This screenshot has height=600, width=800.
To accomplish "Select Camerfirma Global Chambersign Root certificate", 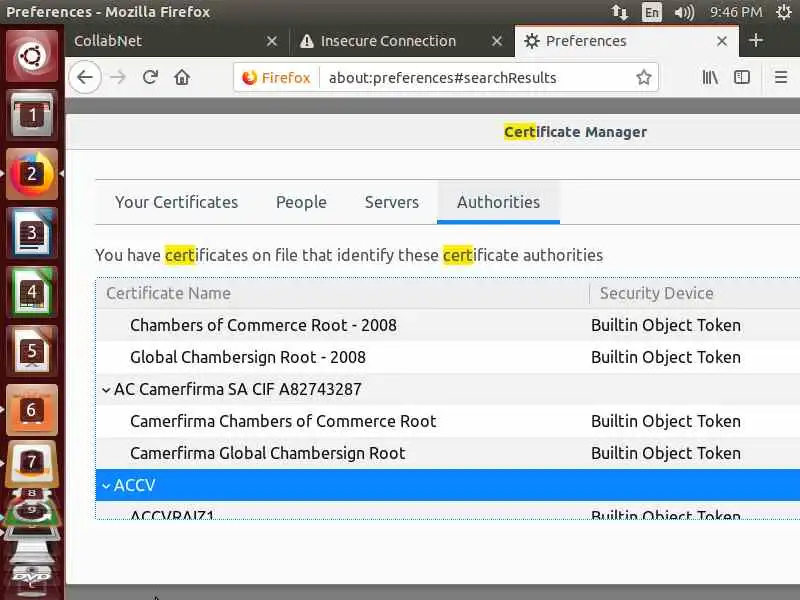I will point(267,453).
